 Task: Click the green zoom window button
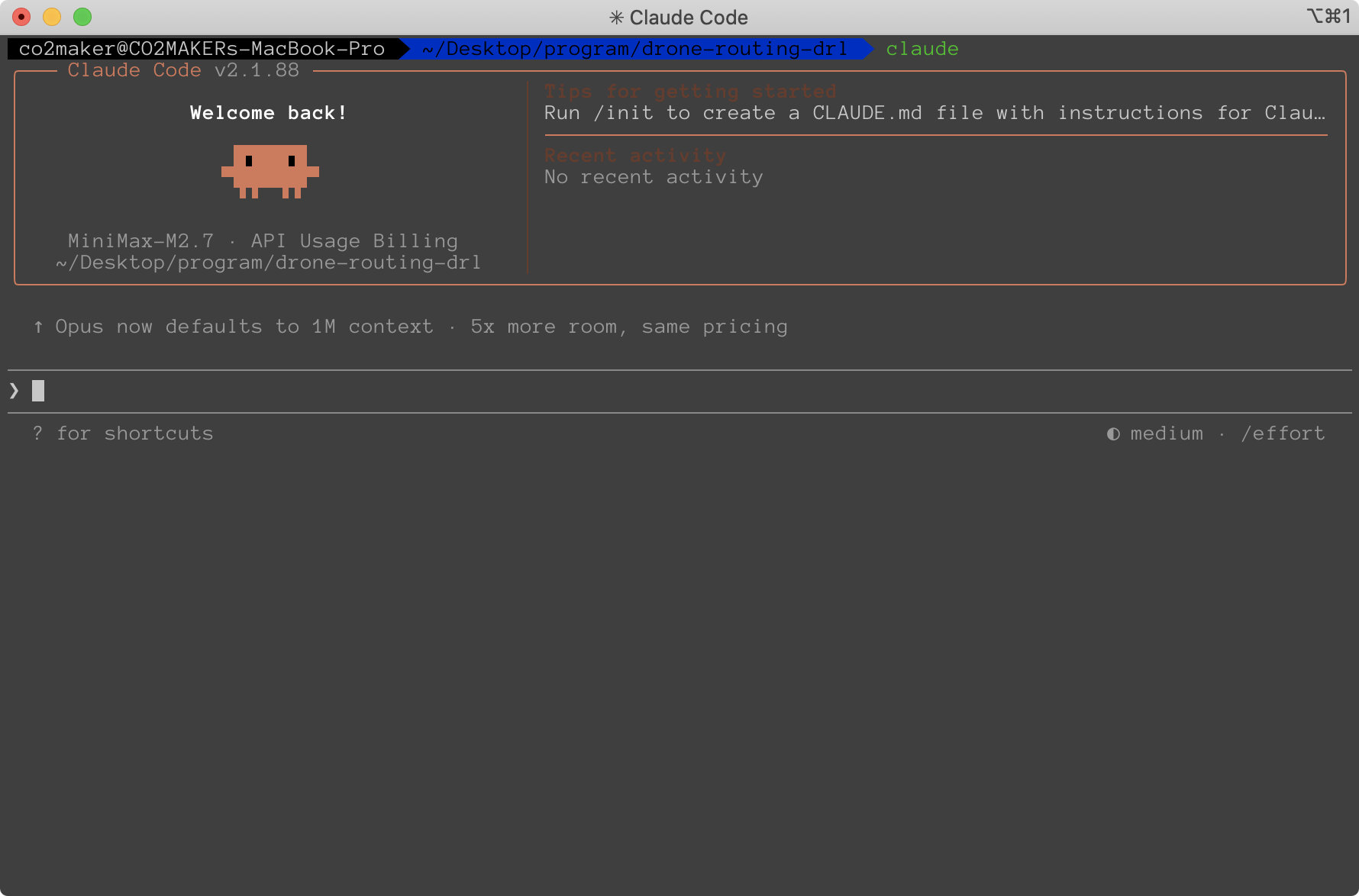pos(82,17)
